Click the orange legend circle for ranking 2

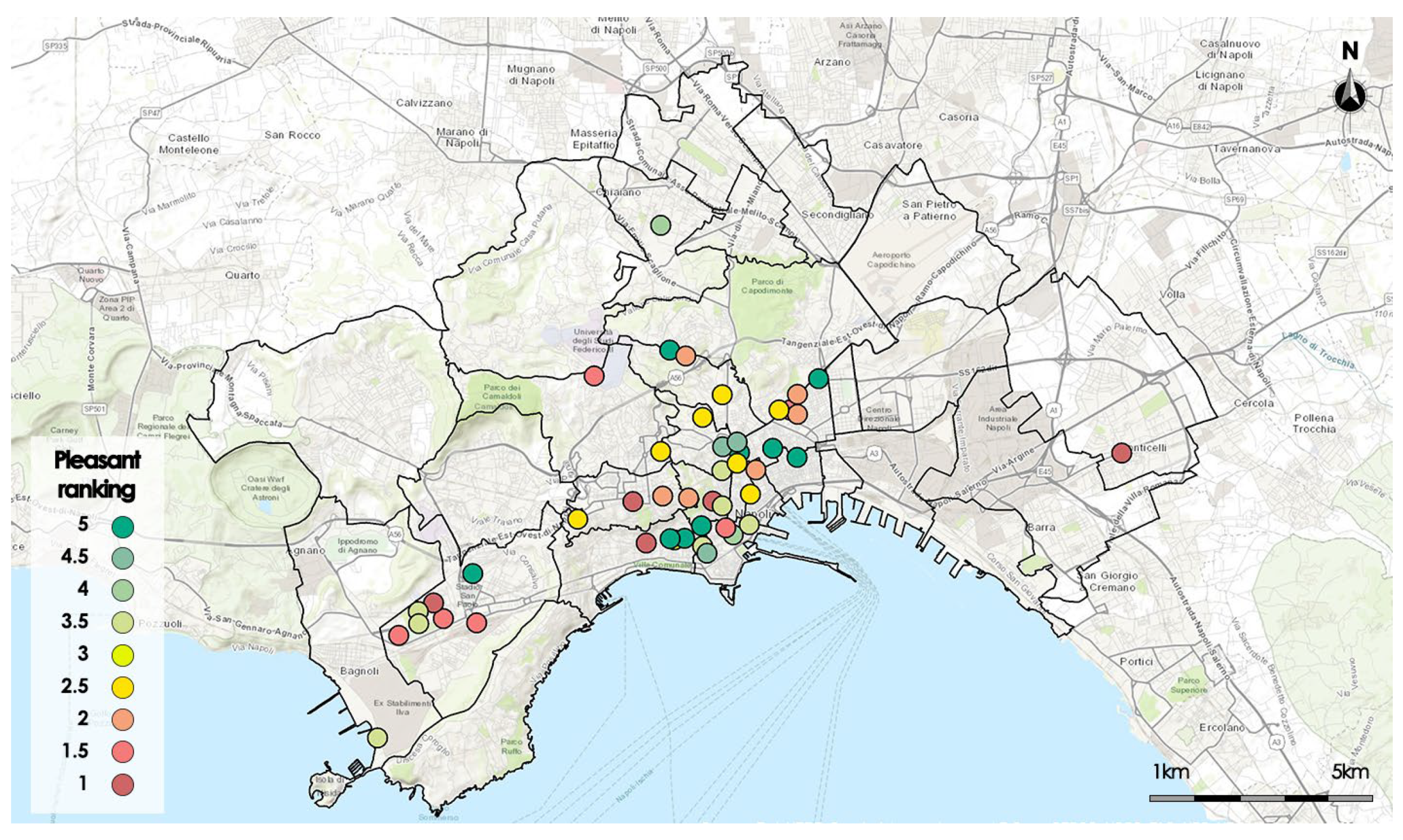tap(123, 719)
